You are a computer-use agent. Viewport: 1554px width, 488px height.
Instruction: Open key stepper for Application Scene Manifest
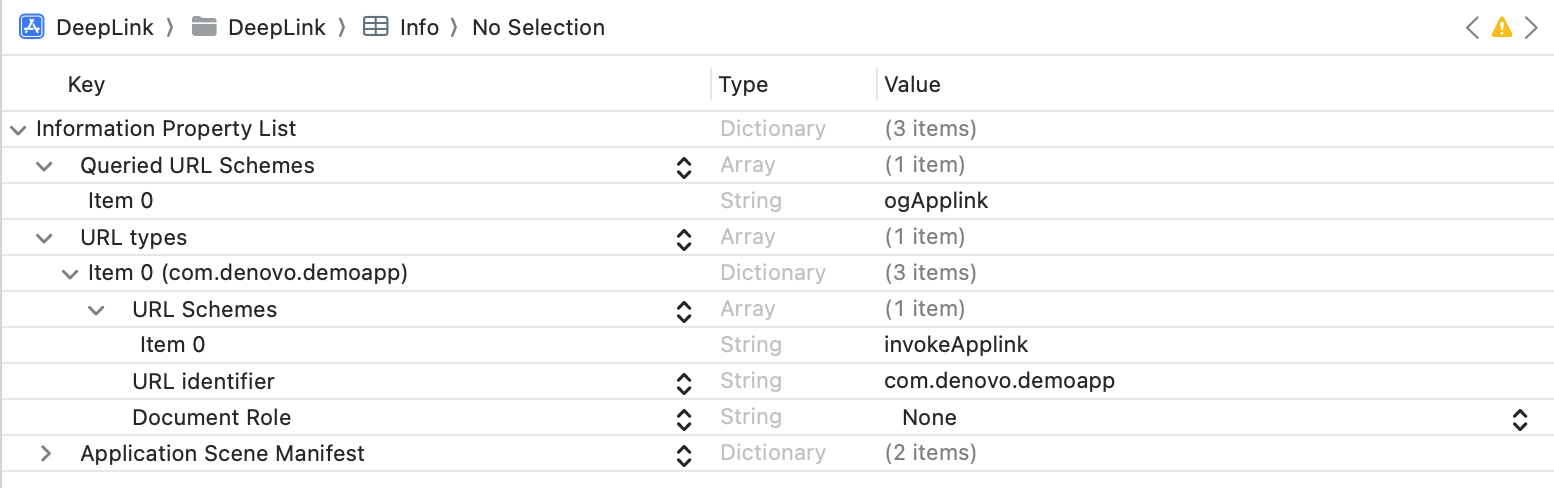684,454
